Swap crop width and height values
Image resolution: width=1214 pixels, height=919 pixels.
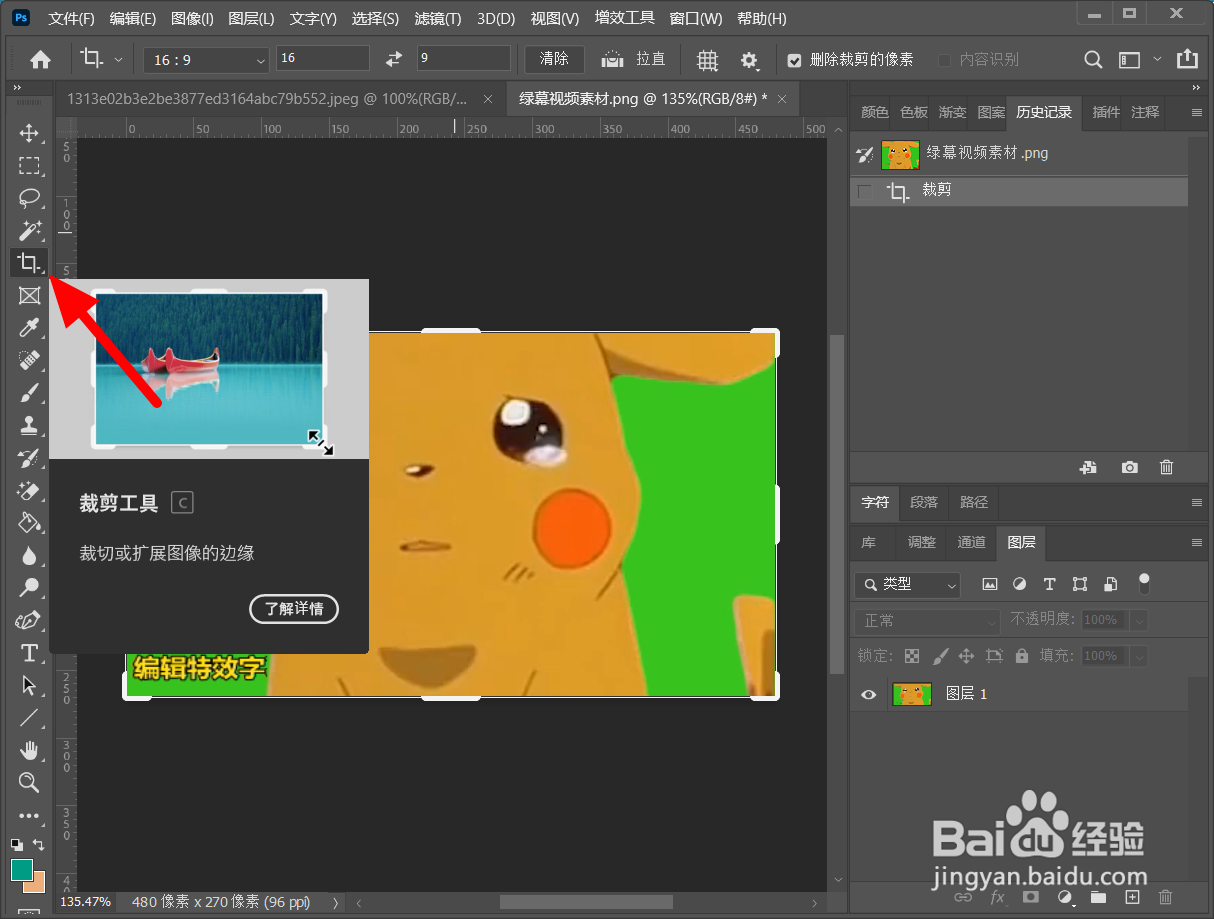point(394,59)
